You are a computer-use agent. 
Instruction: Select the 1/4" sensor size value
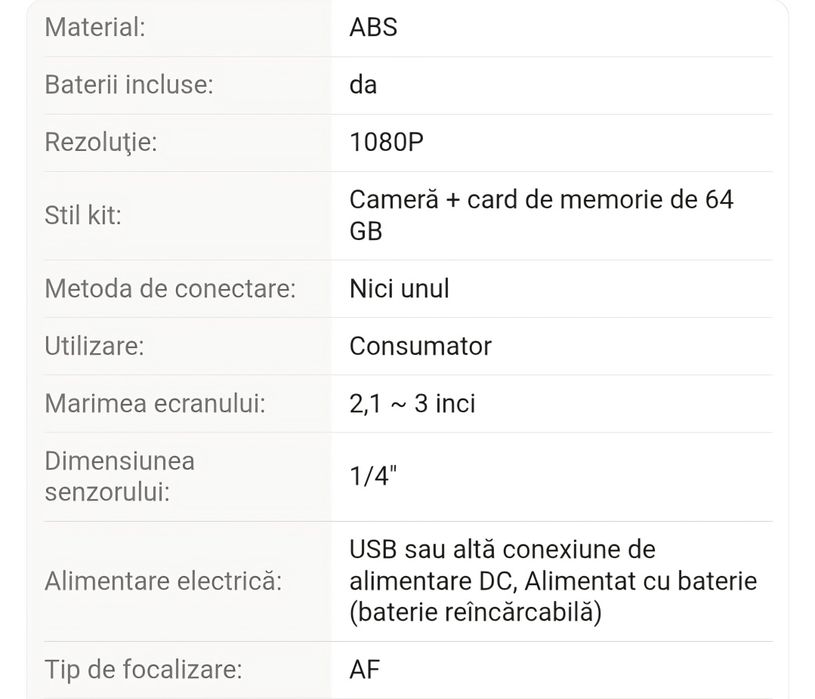[373, 477]
